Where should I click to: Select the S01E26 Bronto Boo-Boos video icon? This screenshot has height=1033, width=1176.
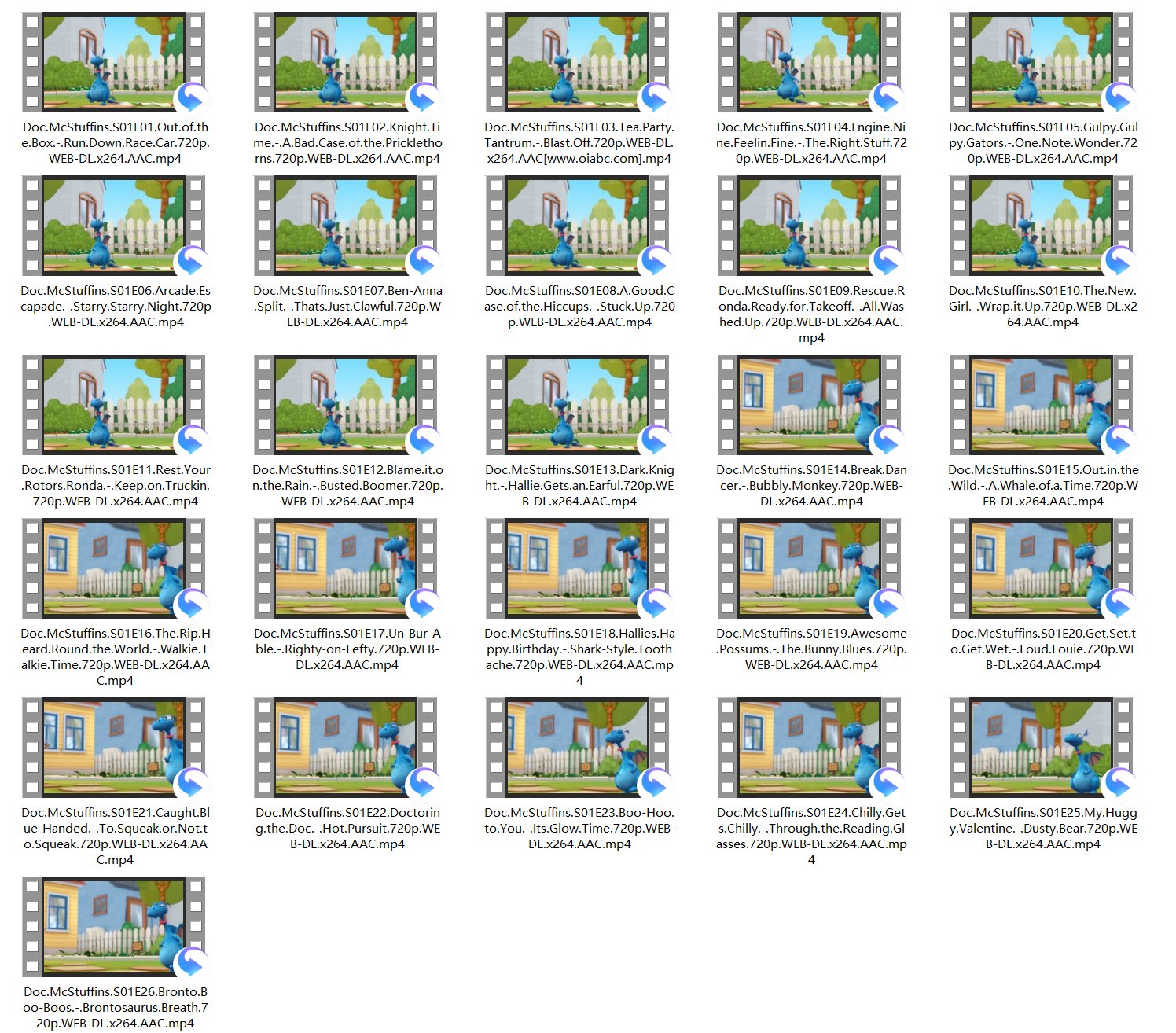click(115, 927)
